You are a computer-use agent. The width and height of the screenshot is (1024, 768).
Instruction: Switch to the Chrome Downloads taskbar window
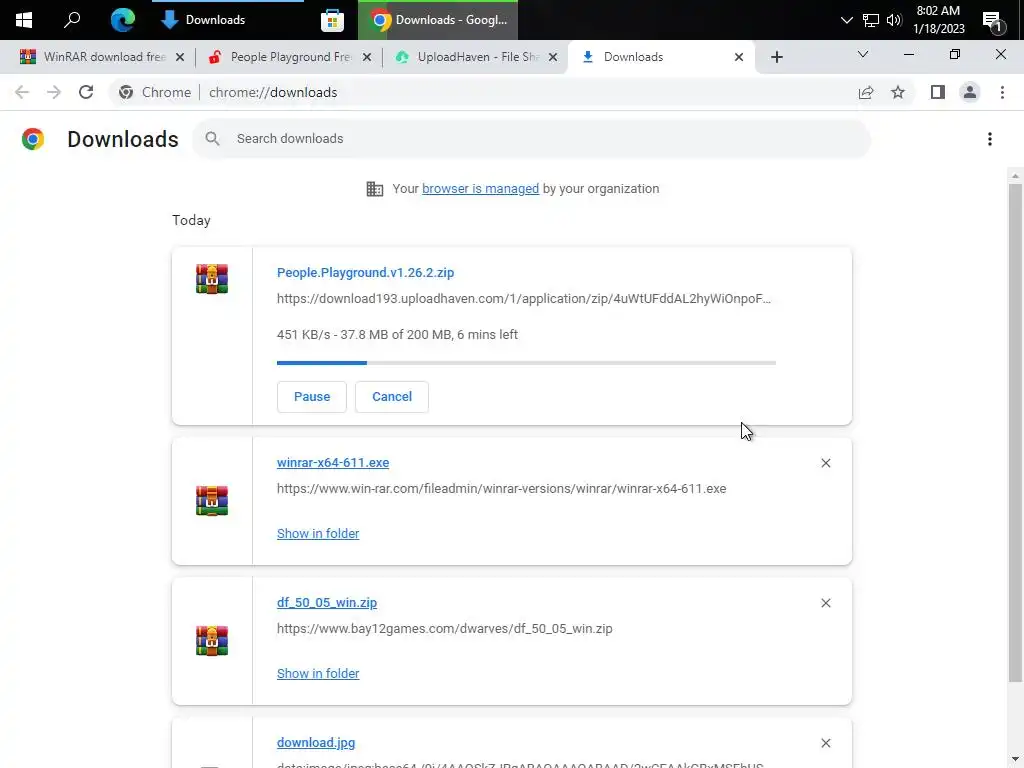pyautogui.click(x=438, y=20)
